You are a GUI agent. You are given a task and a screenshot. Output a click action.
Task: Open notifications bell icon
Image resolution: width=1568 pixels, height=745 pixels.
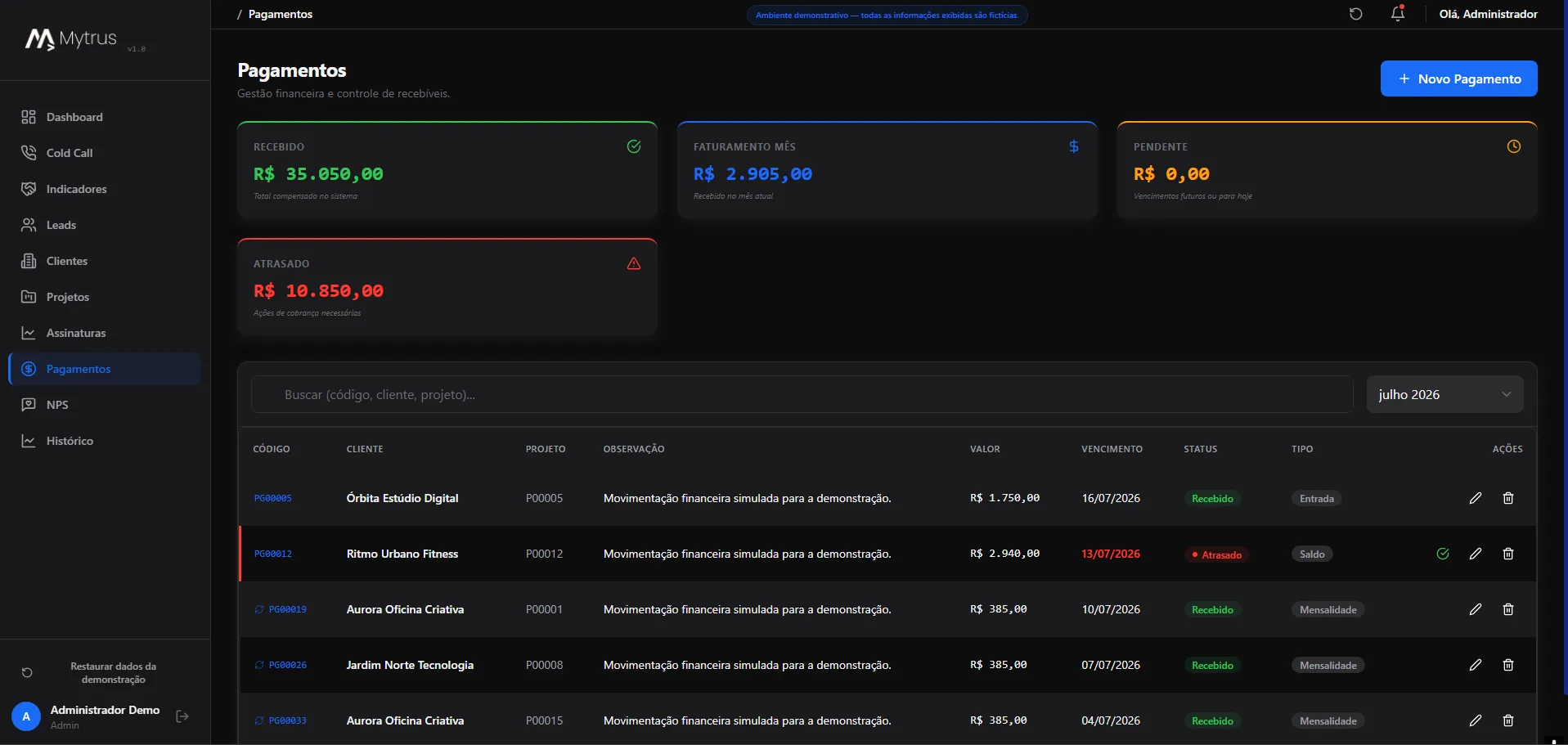(x=1398, y=14)
